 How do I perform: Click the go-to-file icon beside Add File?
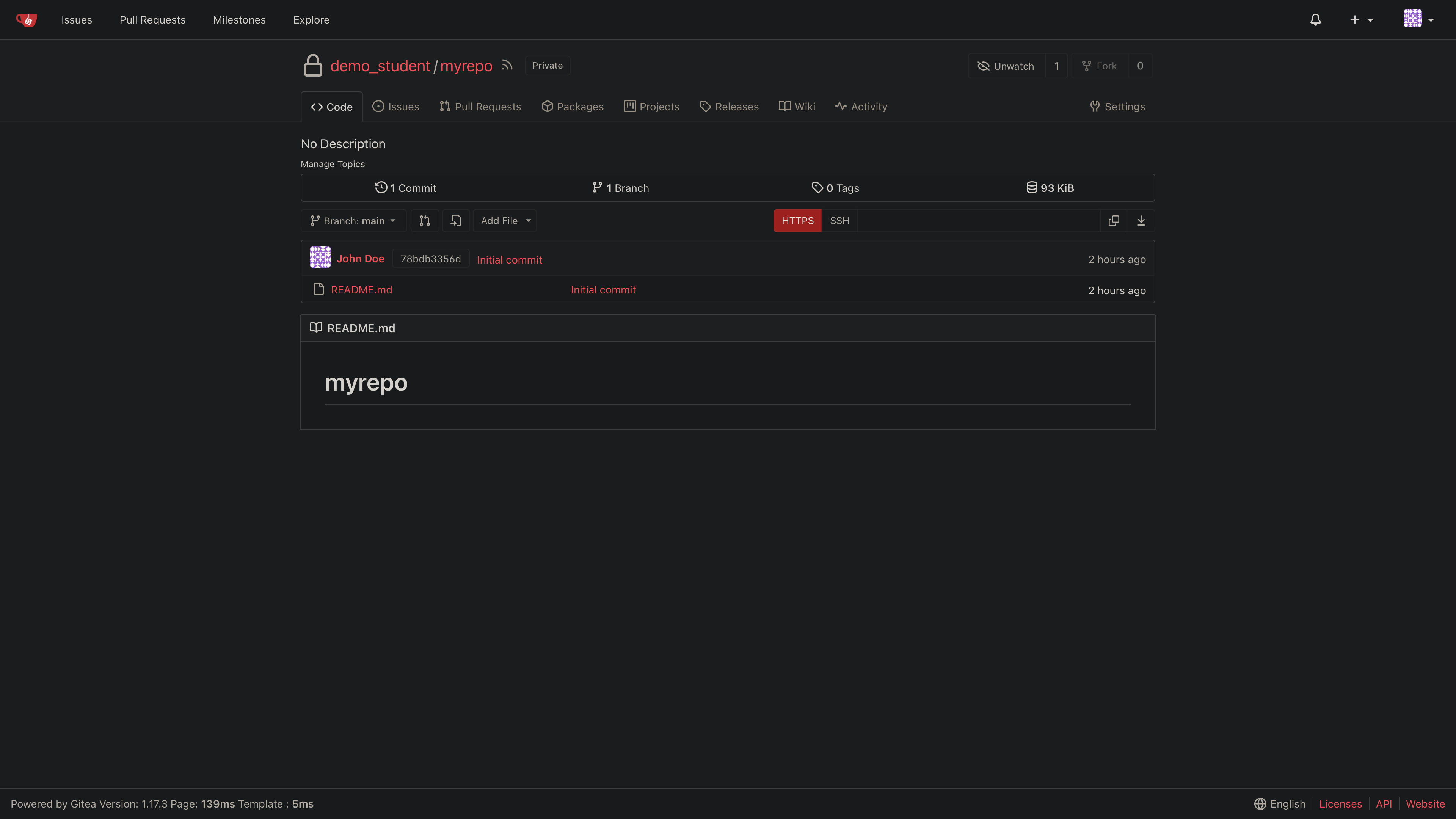pyautogui.click(x=455, y=220)
